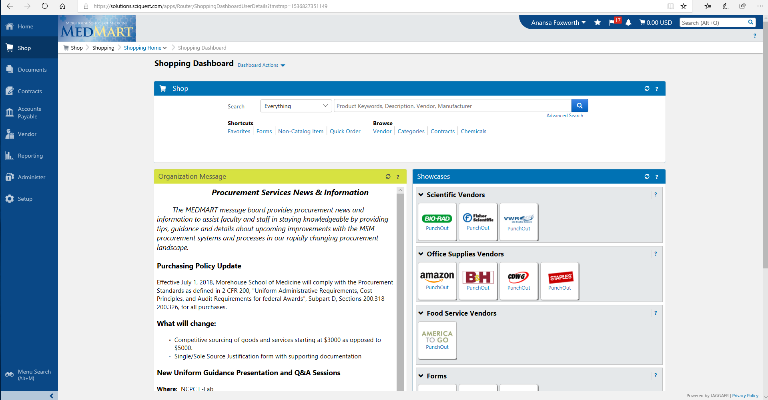The image size is (768, 400).
Task: Collapse the Scientific Vendors group
Action: pos(421,194)
